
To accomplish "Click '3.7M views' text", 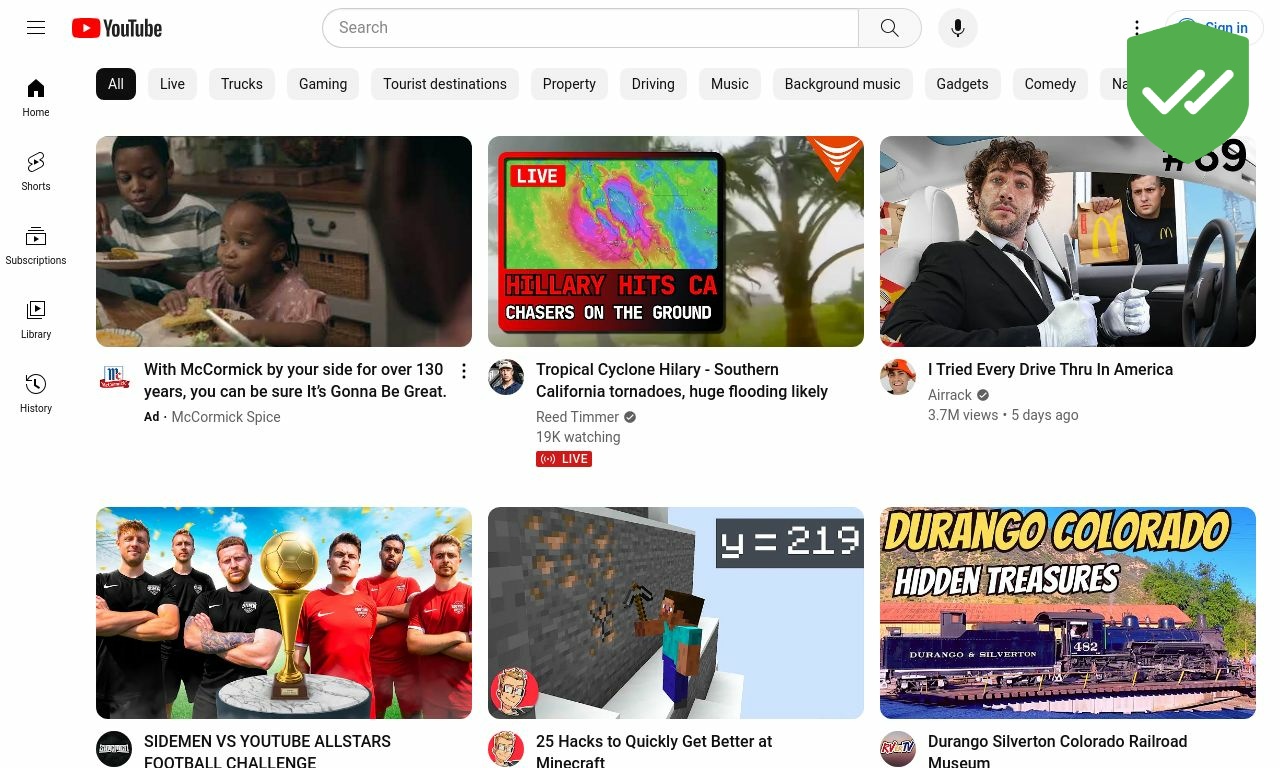I will (963, 415).
